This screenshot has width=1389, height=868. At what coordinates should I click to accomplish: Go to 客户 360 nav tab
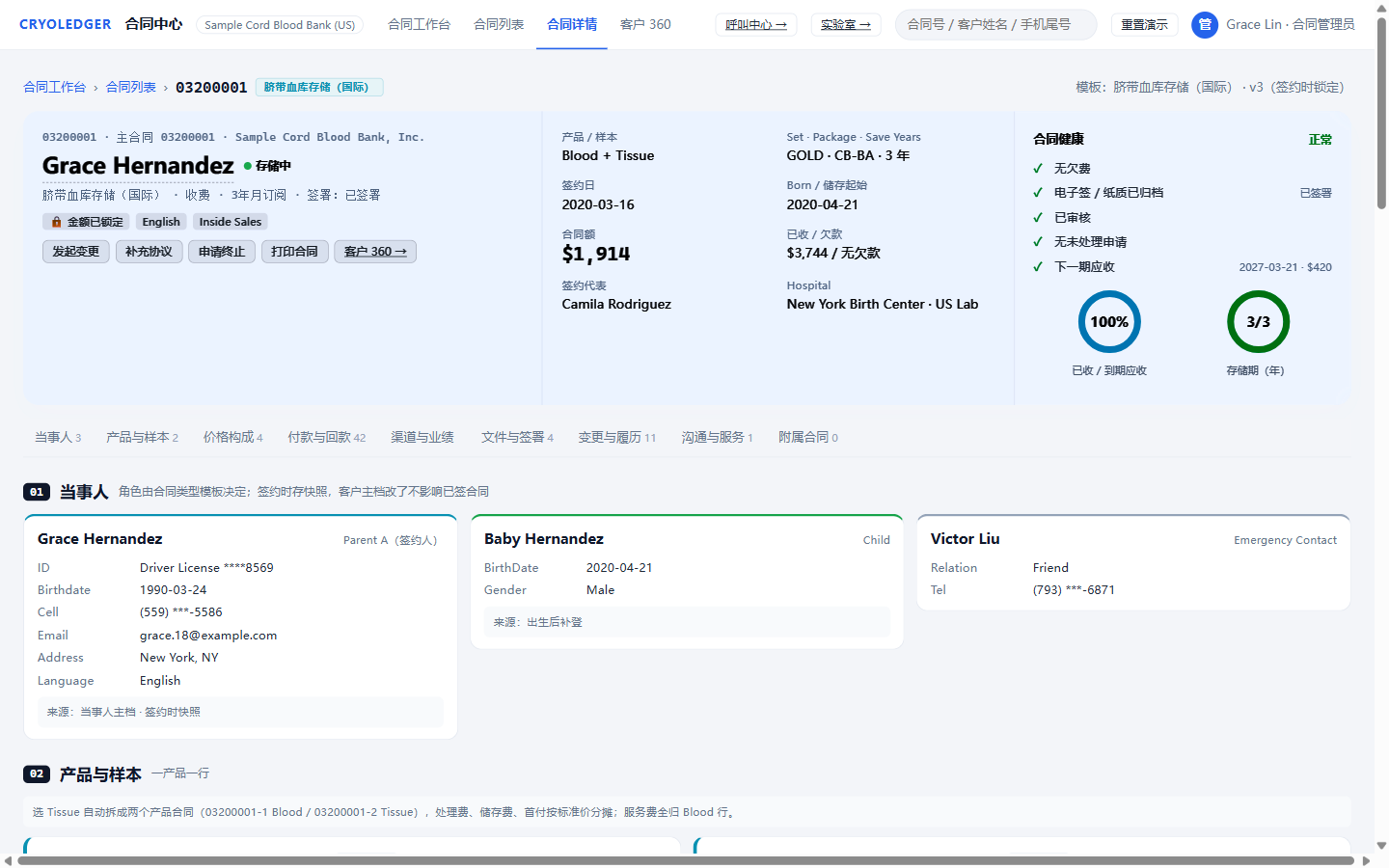pos(645,24)
